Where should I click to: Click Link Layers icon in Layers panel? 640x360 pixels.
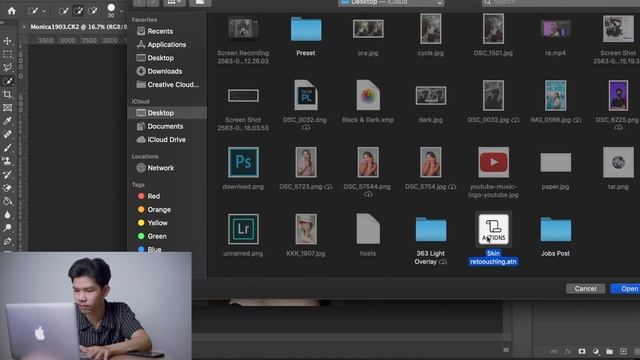click(554, 351)
